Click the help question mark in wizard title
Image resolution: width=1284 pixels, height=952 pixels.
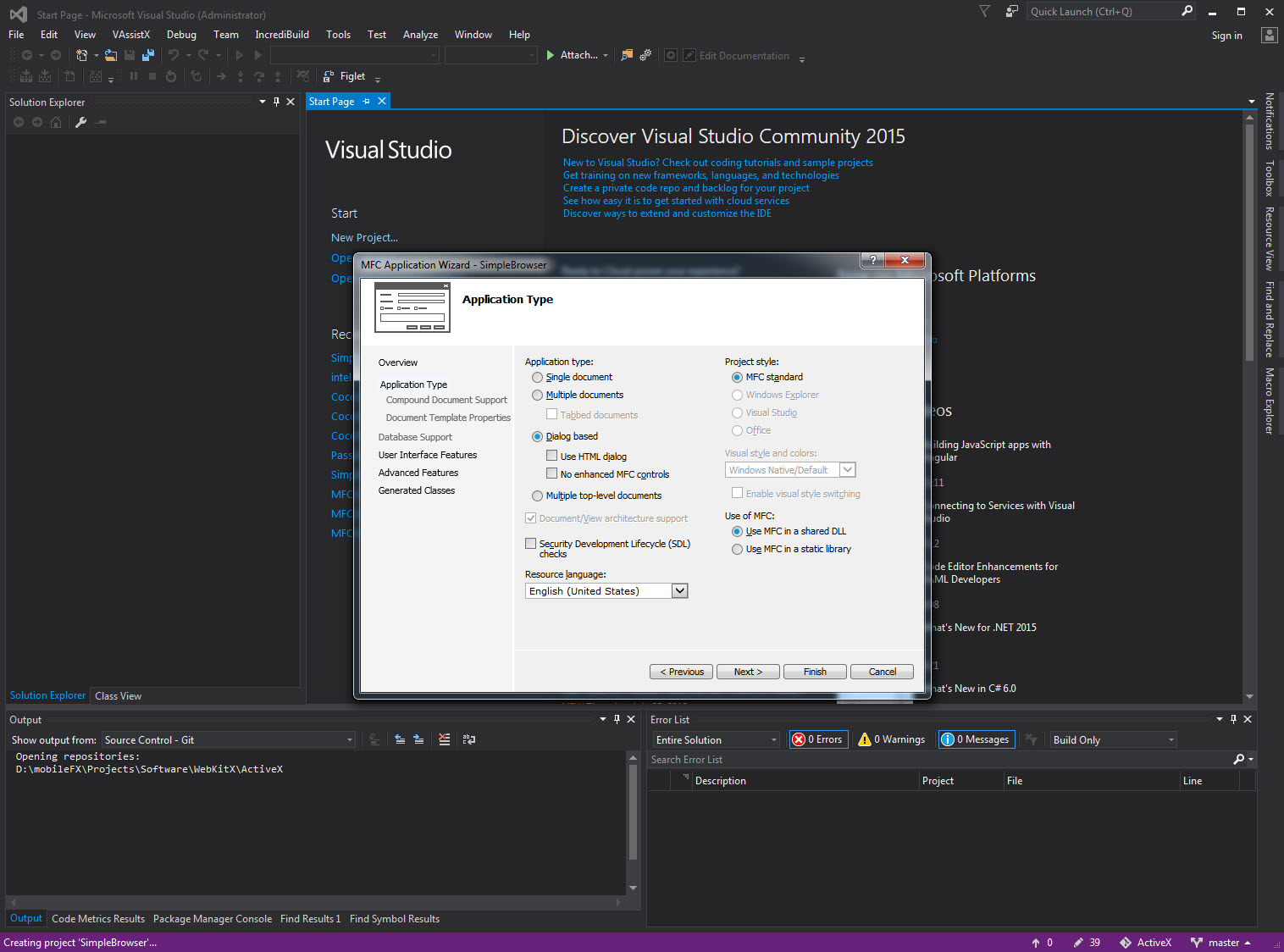(x=872, y=260)
